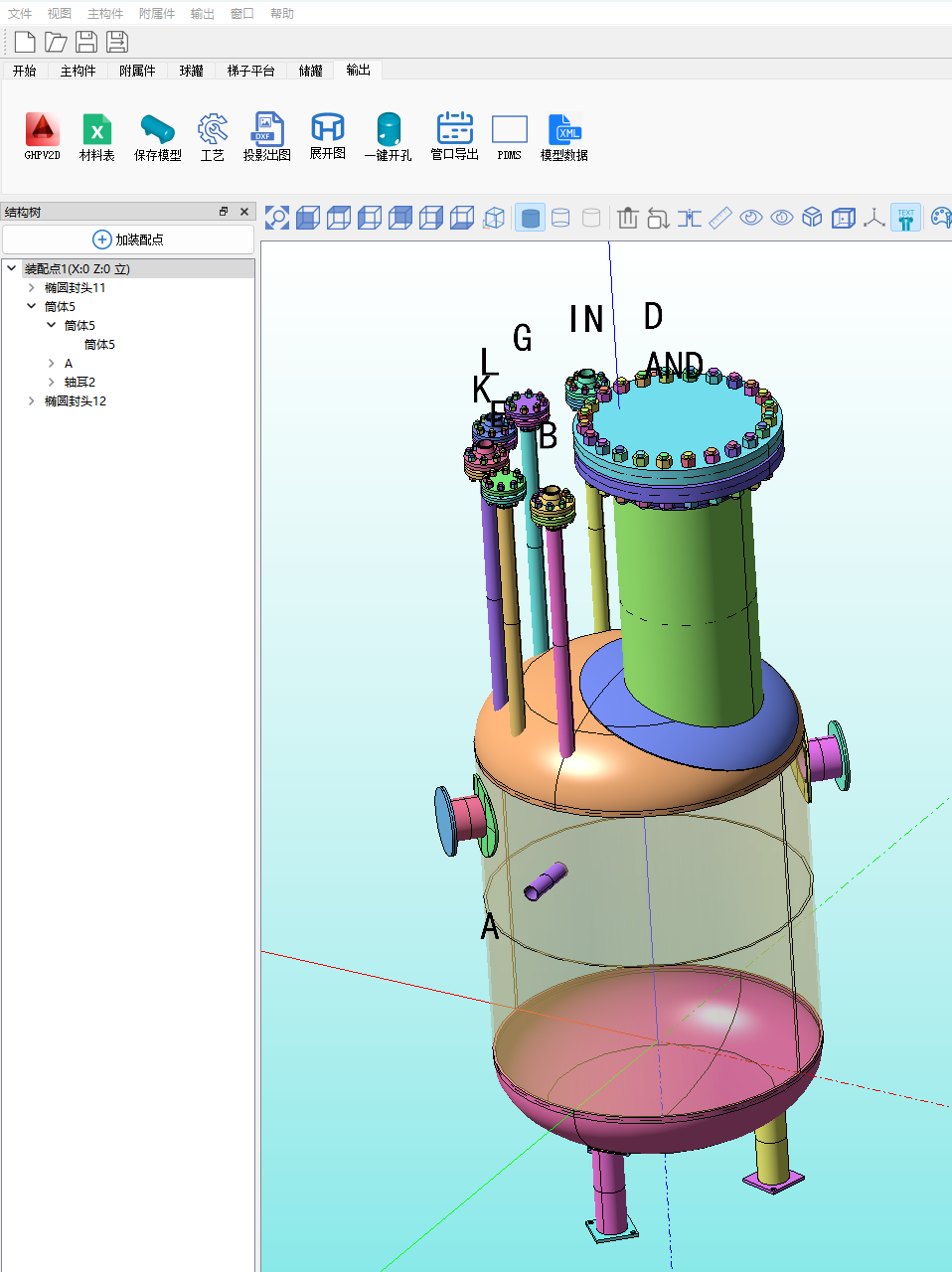Click the open package box icon
The image size is (952, 1272).
click(812, 218)
